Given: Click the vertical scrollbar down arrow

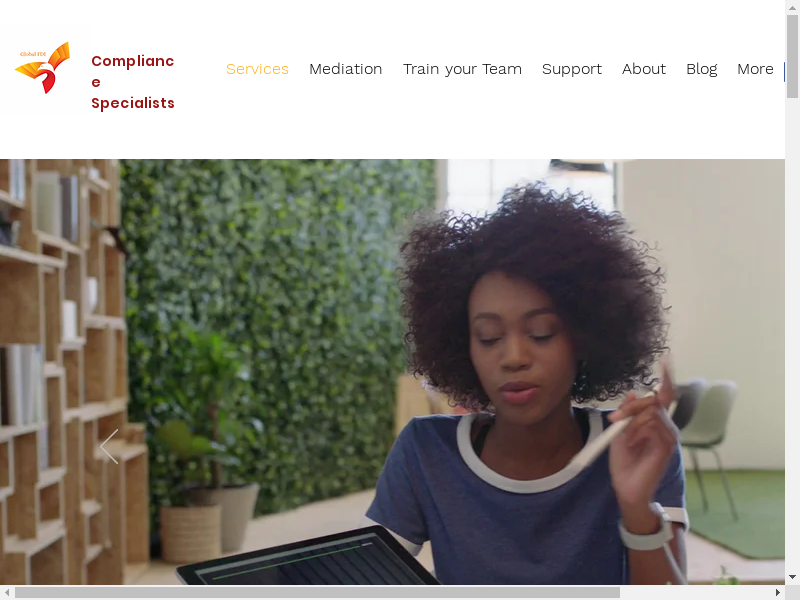Looking at the screenshot, I should [792, 577].
